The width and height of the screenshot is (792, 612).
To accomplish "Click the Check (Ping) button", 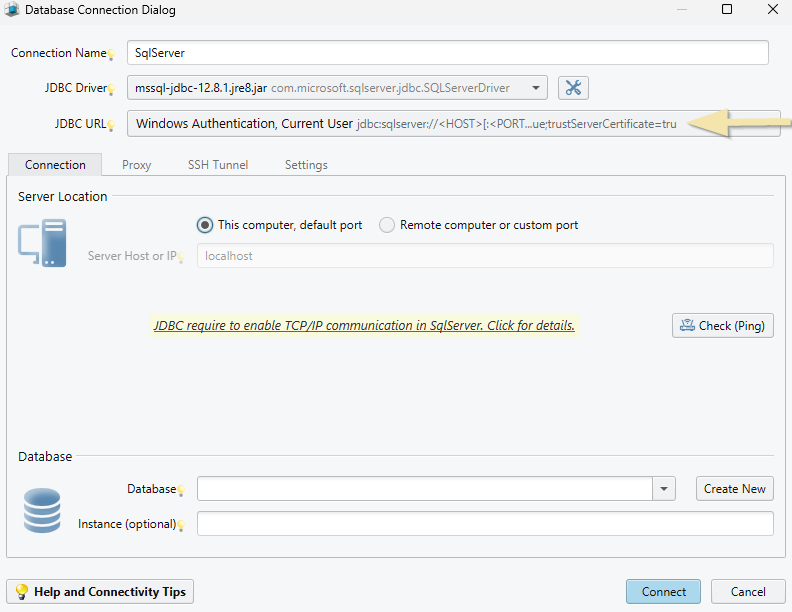I will tap(722, 326).
